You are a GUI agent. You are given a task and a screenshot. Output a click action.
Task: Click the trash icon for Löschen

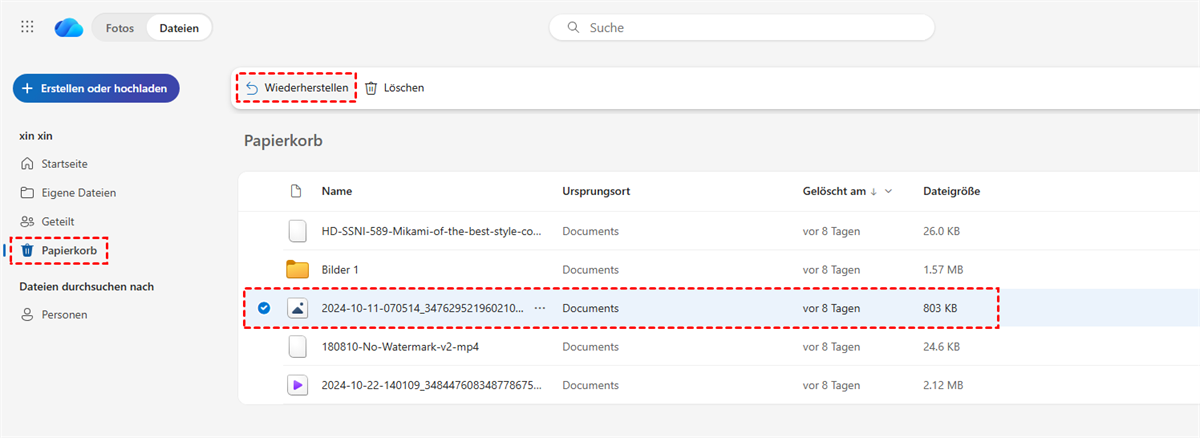(x=371, y=88)
